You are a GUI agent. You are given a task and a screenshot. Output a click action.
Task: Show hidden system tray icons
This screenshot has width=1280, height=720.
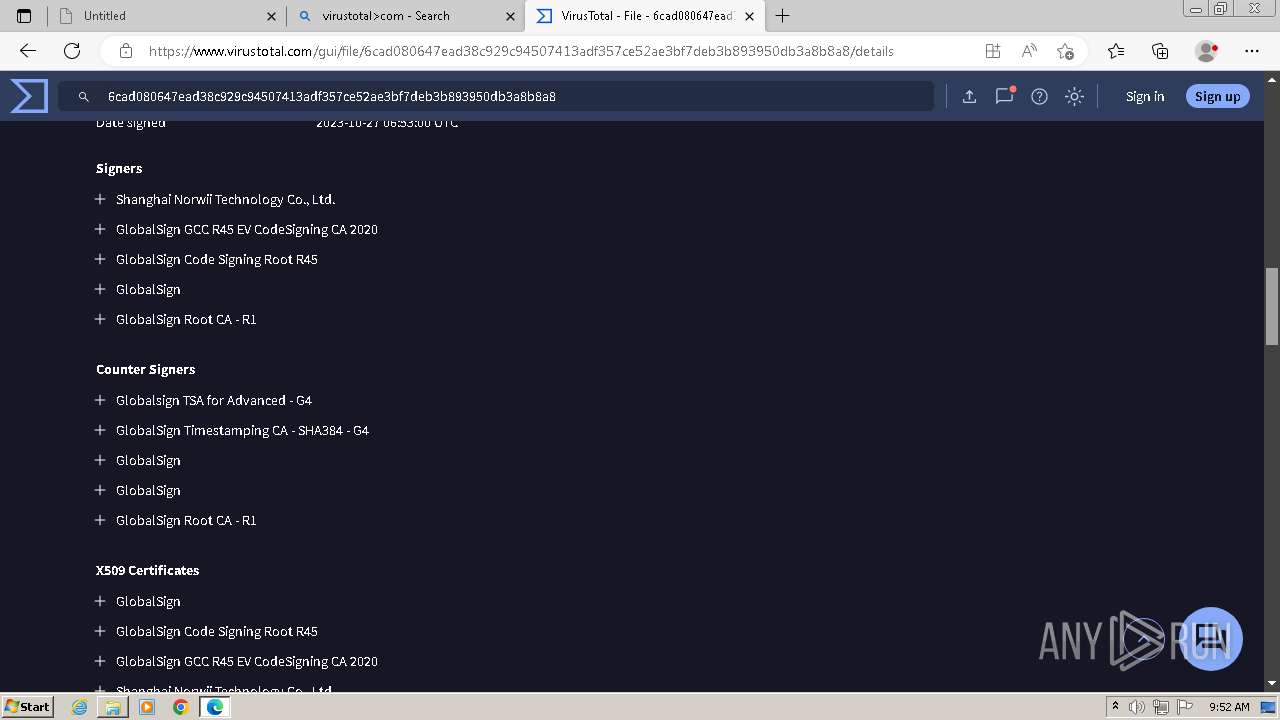tap(1115, 707)
